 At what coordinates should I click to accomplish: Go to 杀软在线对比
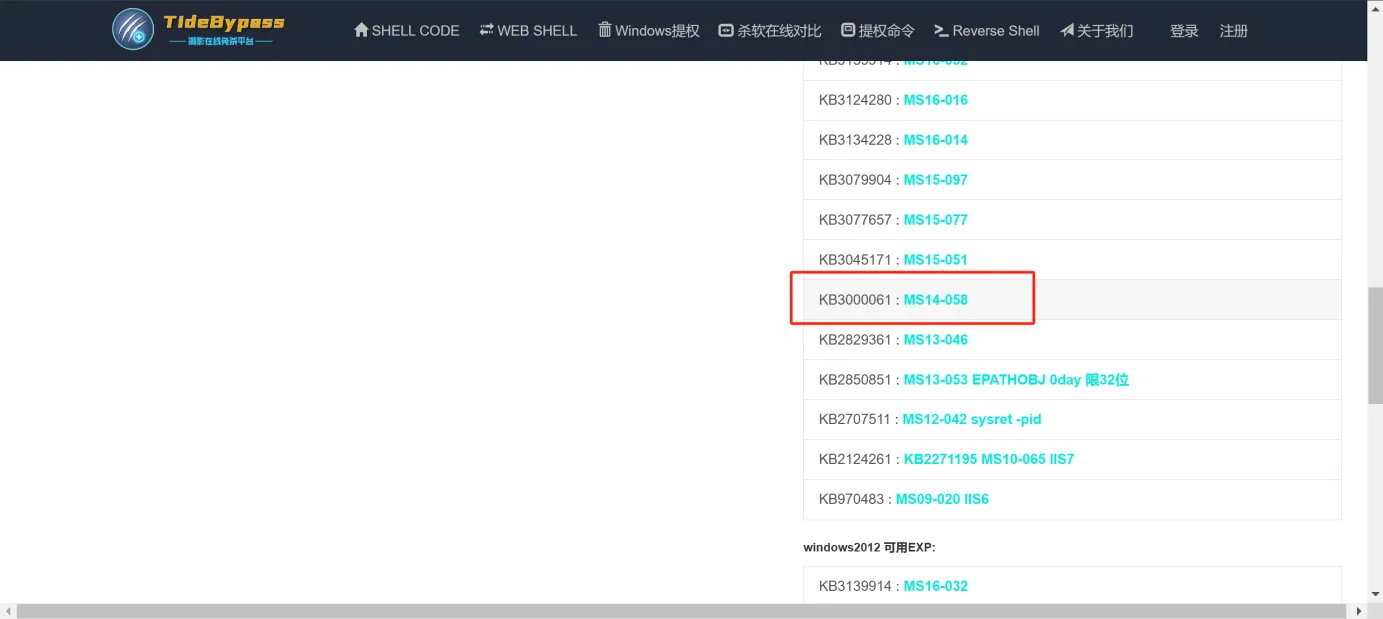pos(770,31)
